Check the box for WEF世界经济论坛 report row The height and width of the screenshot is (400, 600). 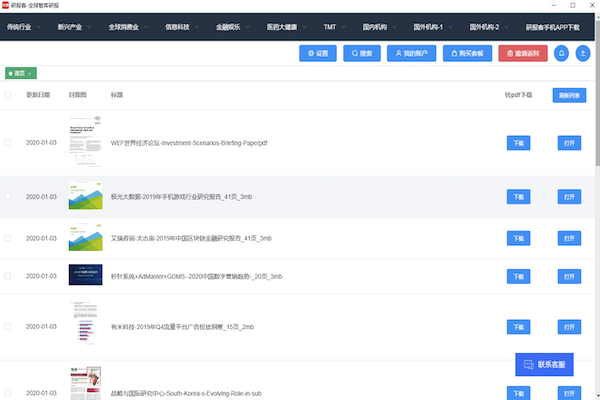pyautogui.click(x=9, y=143)
